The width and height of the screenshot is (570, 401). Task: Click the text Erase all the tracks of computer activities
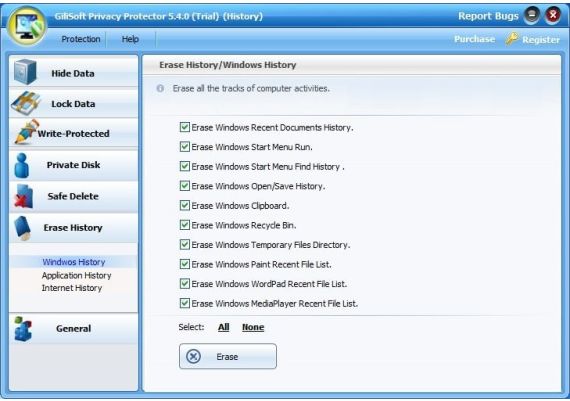[251, 88]
